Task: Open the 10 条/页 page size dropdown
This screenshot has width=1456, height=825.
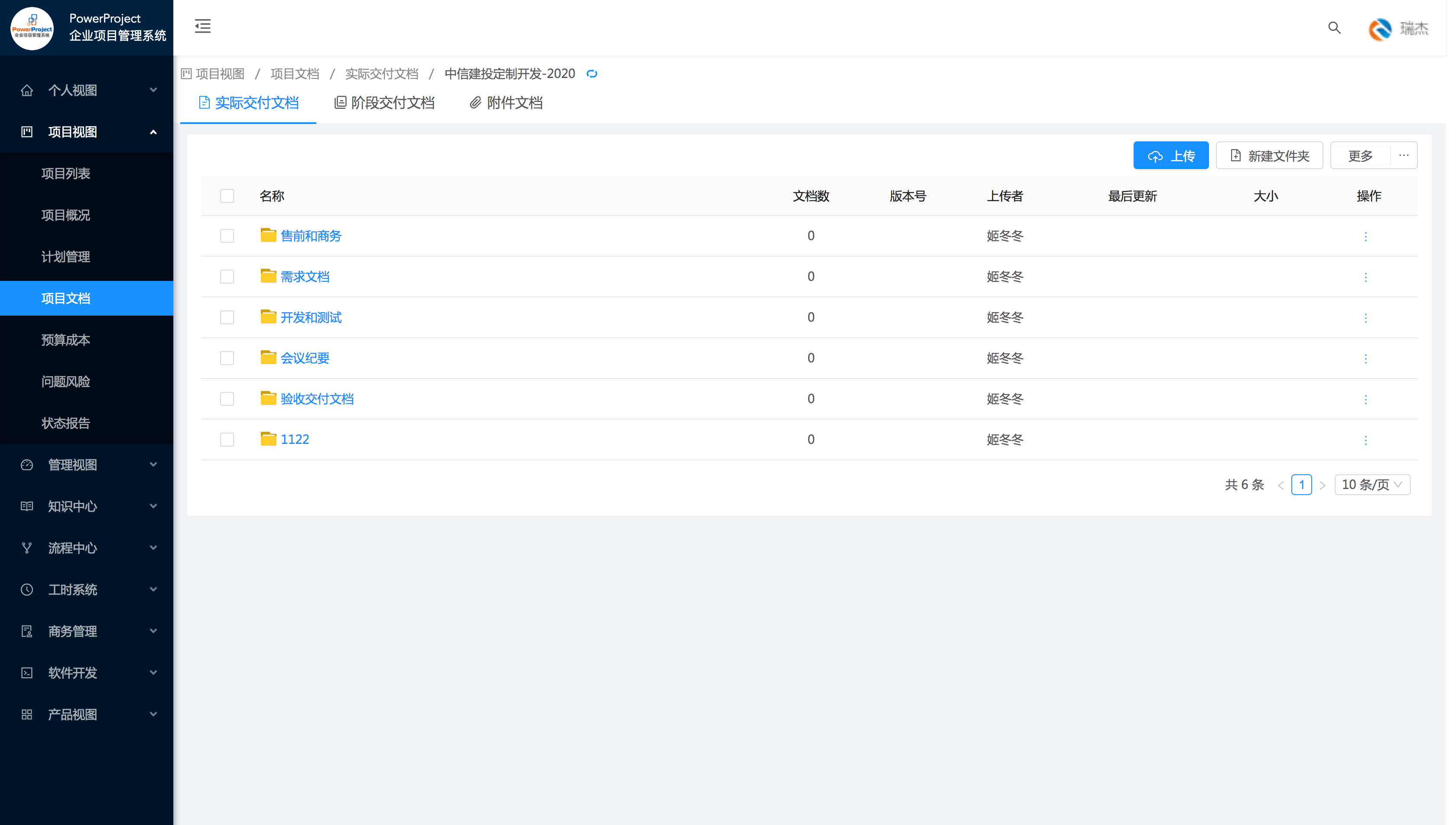Action: tap(1372, 485)
